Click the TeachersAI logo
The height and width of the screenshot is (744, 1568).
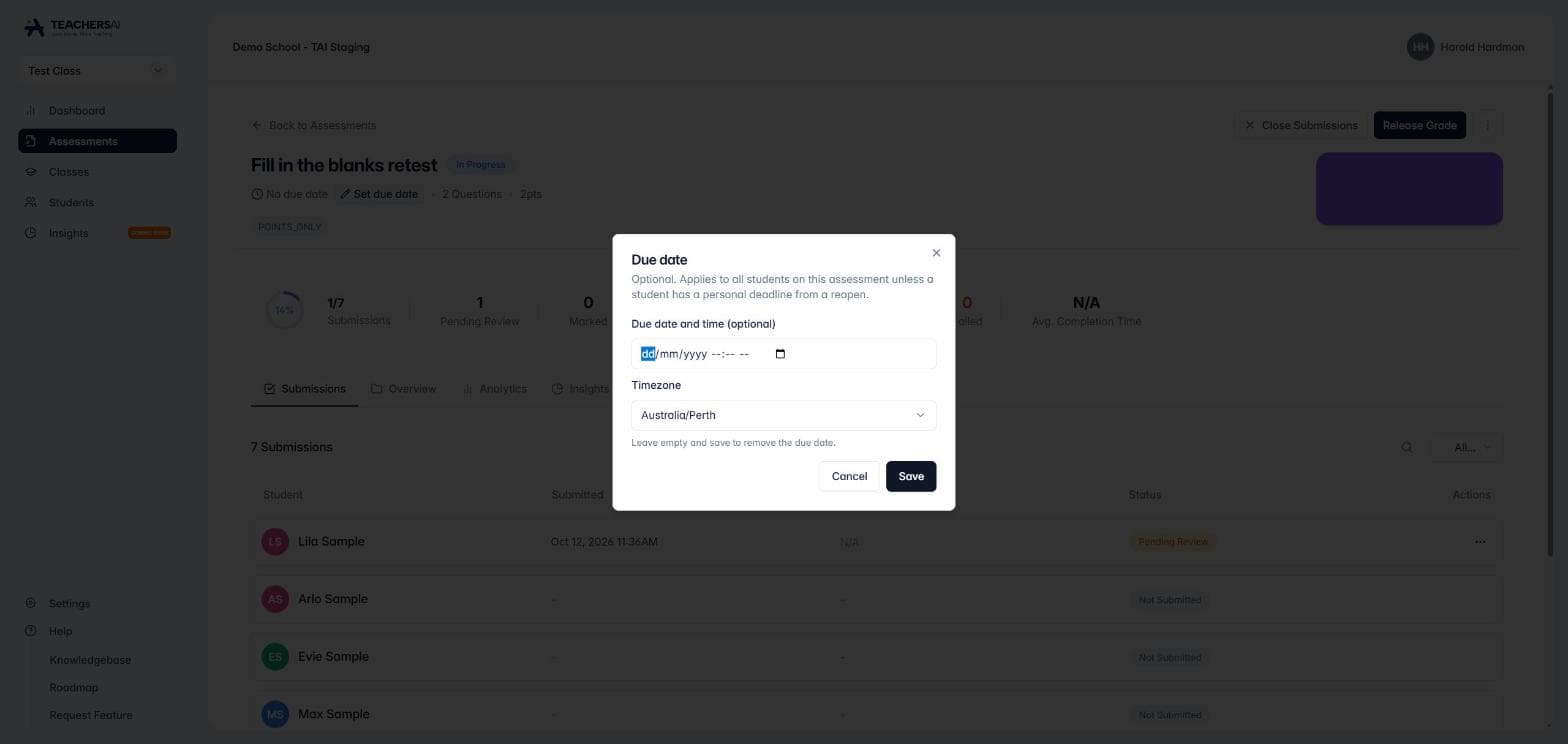72,27
